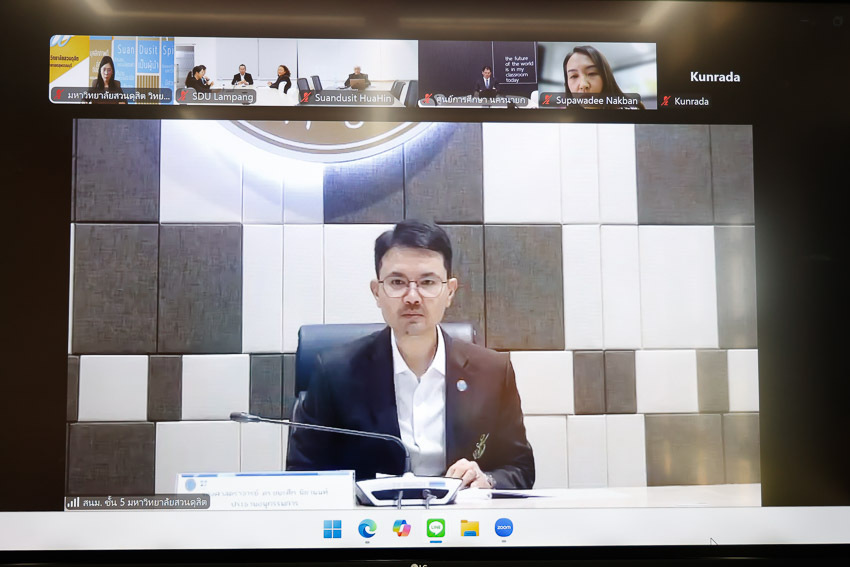Click the muted microphone icon for Suandusit HuaHin
This screenshot has height=567, width=850.
[306, 98]
